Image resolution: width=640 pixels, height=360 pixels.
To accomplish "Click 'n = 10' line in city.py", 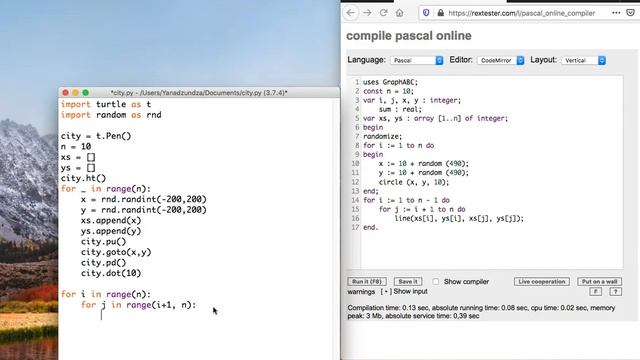I will (76, 147).
